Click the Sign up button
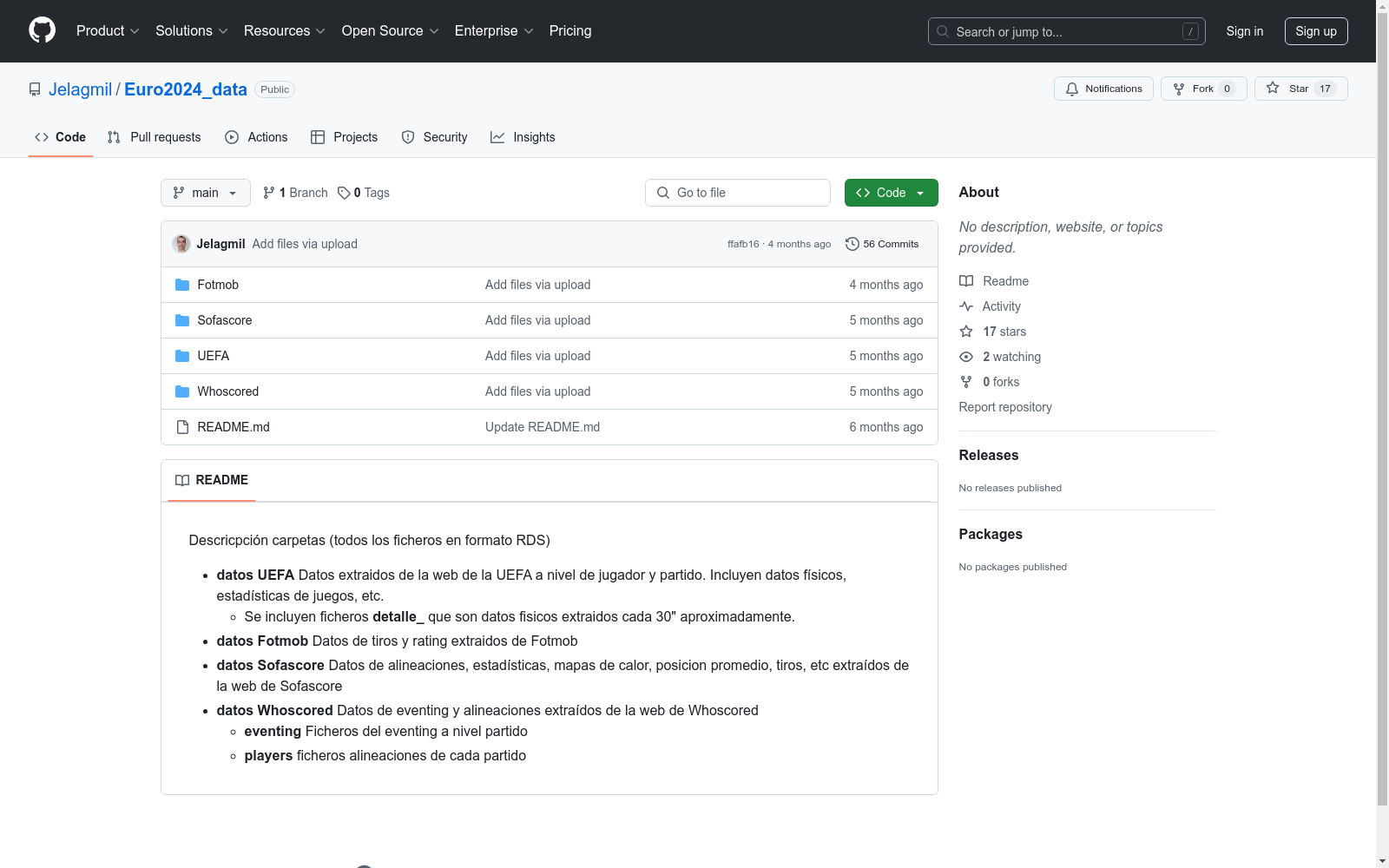The image size is (1389, 868). point(1315,31)
